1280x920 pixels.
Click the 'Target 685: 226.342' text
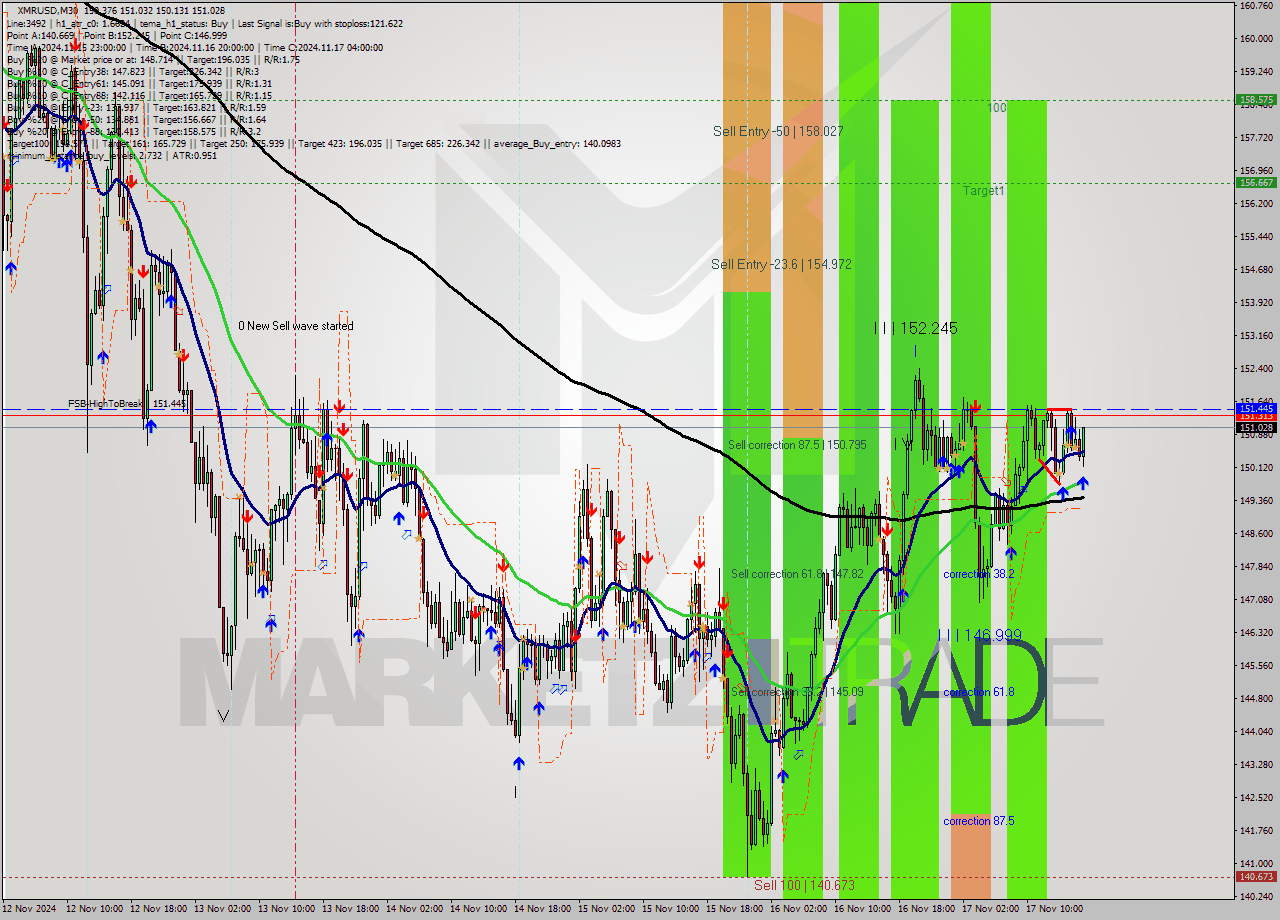439,143
